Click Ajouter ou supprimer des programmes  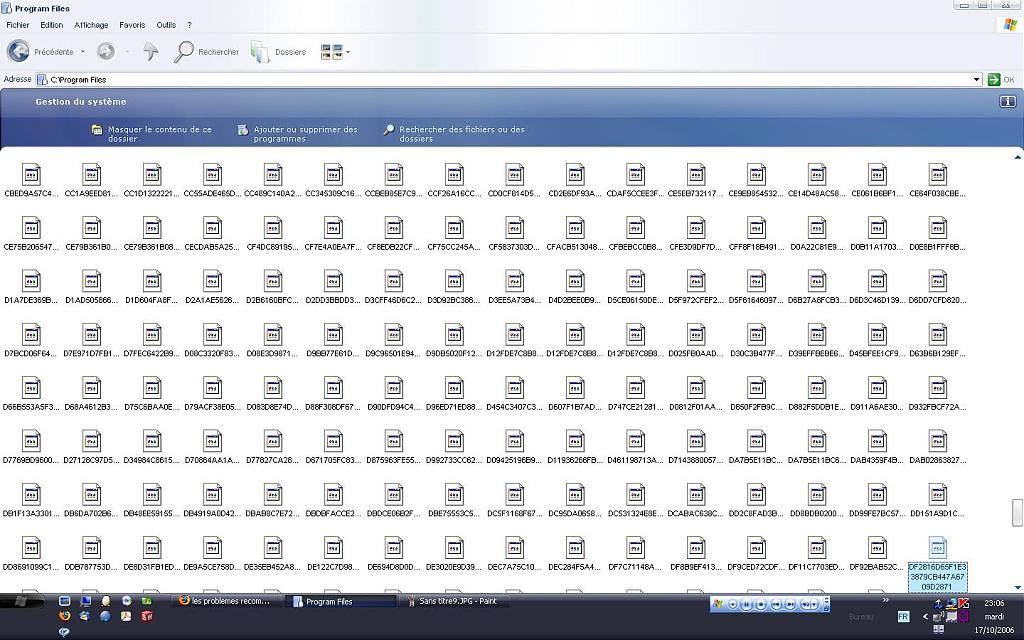pos(298,134)
